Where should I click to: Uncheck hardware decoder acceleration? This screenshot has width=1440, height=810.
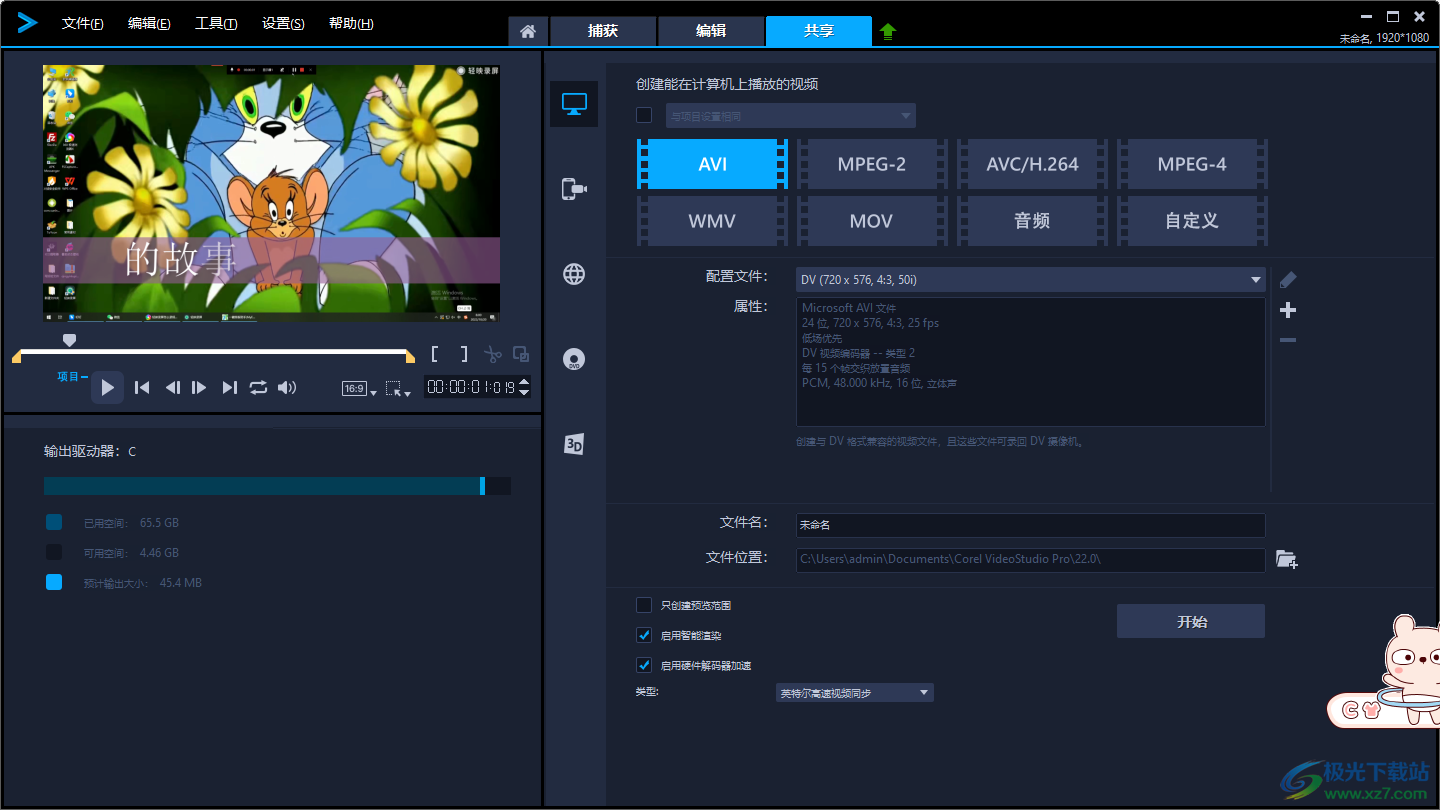click(x=644, y=665)
